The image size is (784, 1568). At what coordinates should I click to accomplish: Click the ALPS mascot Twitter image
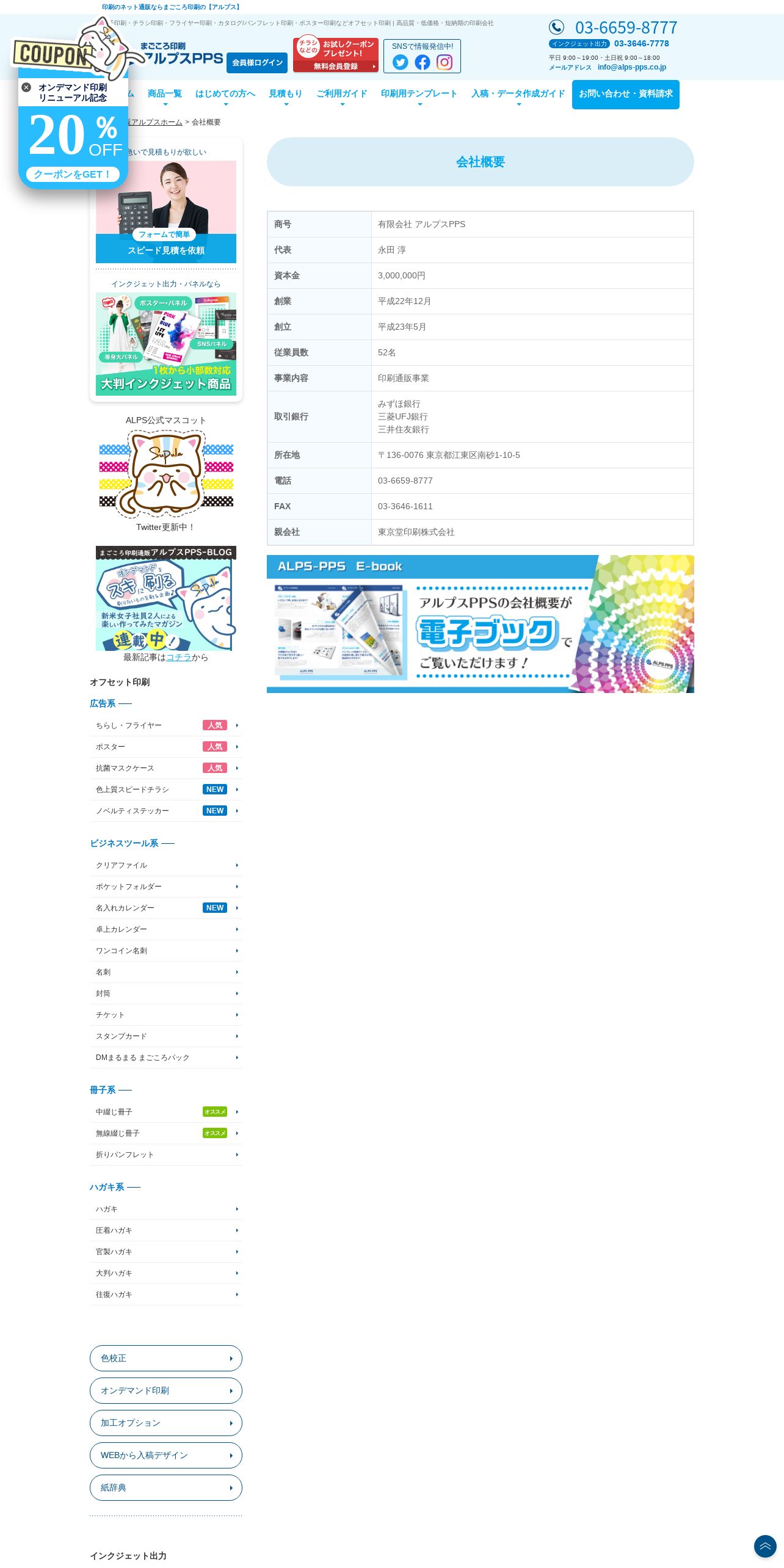coord(166,474)
